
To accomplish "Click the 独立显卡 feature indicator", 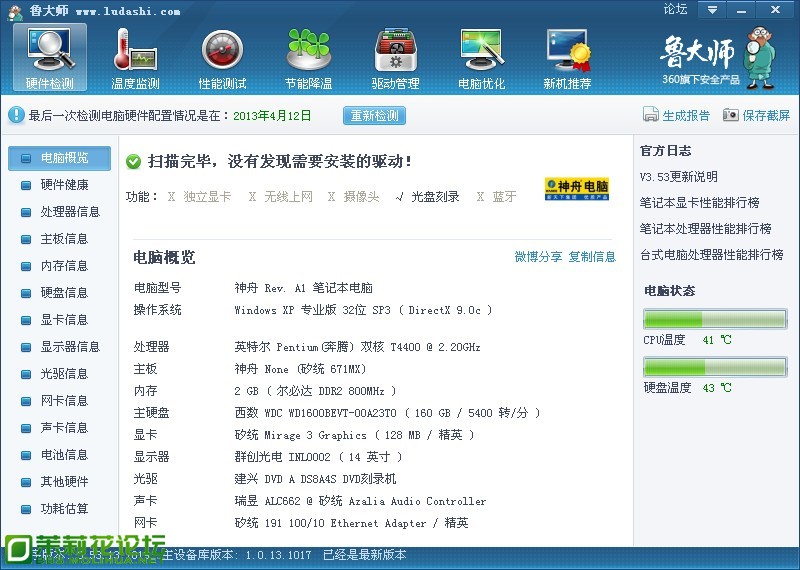I will tap(199, 197).
